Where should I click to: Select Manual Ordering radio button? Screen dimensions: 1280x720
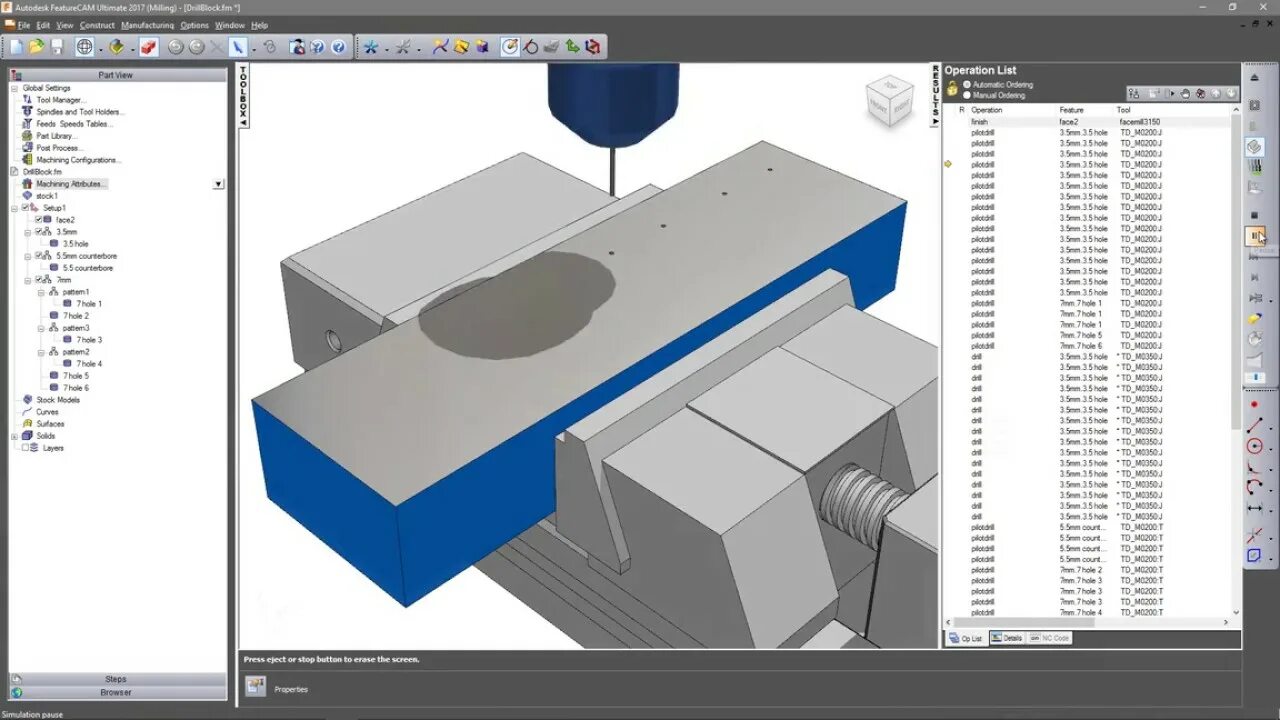click(x=966, y=95)
